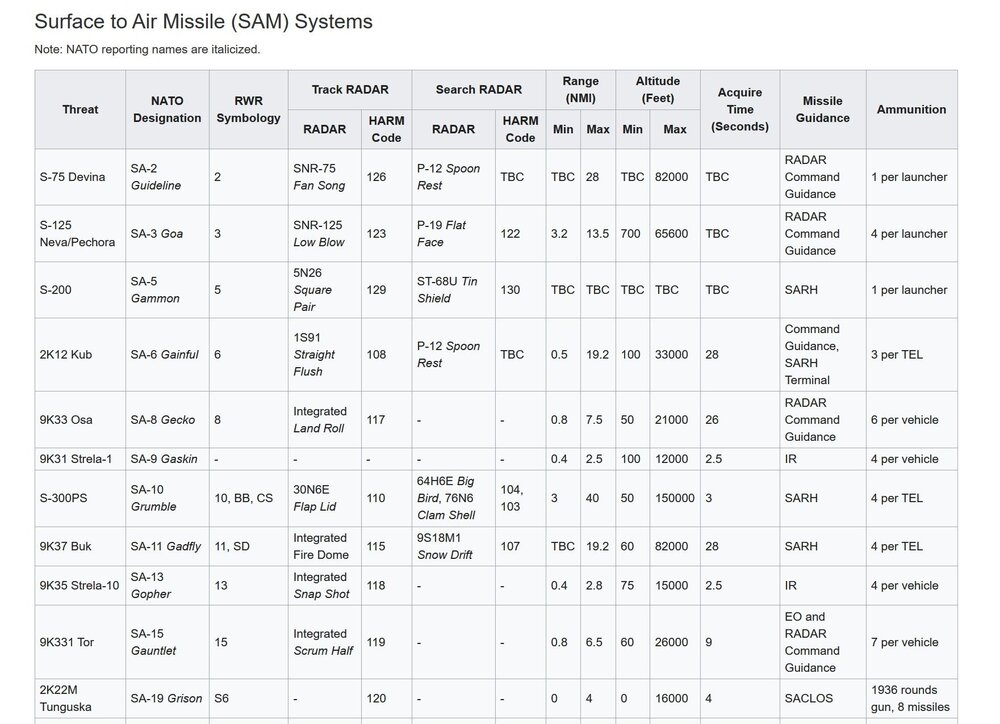Click the Track RADAR header cell
Viewport: 1000px width, 724px height.
coord(349,89)
